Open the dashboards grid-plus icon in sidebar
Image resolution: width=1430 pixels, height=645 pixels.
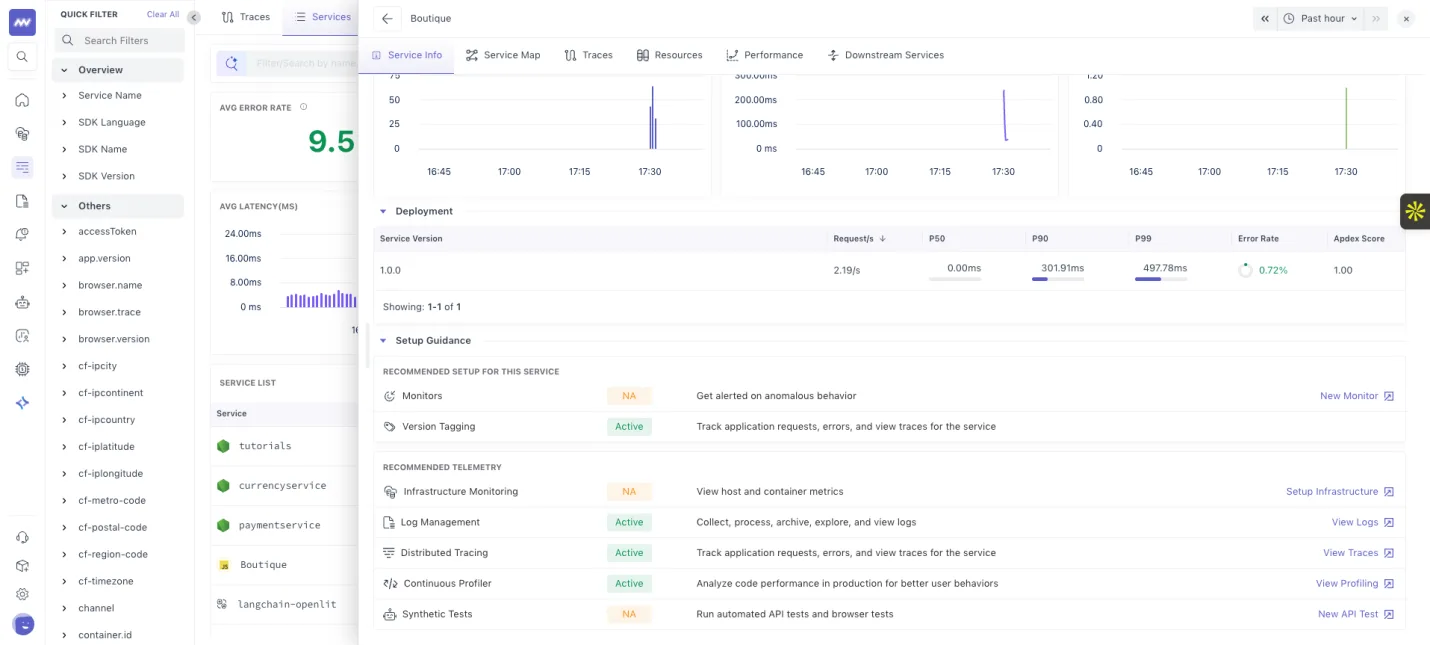click(22, 268)
